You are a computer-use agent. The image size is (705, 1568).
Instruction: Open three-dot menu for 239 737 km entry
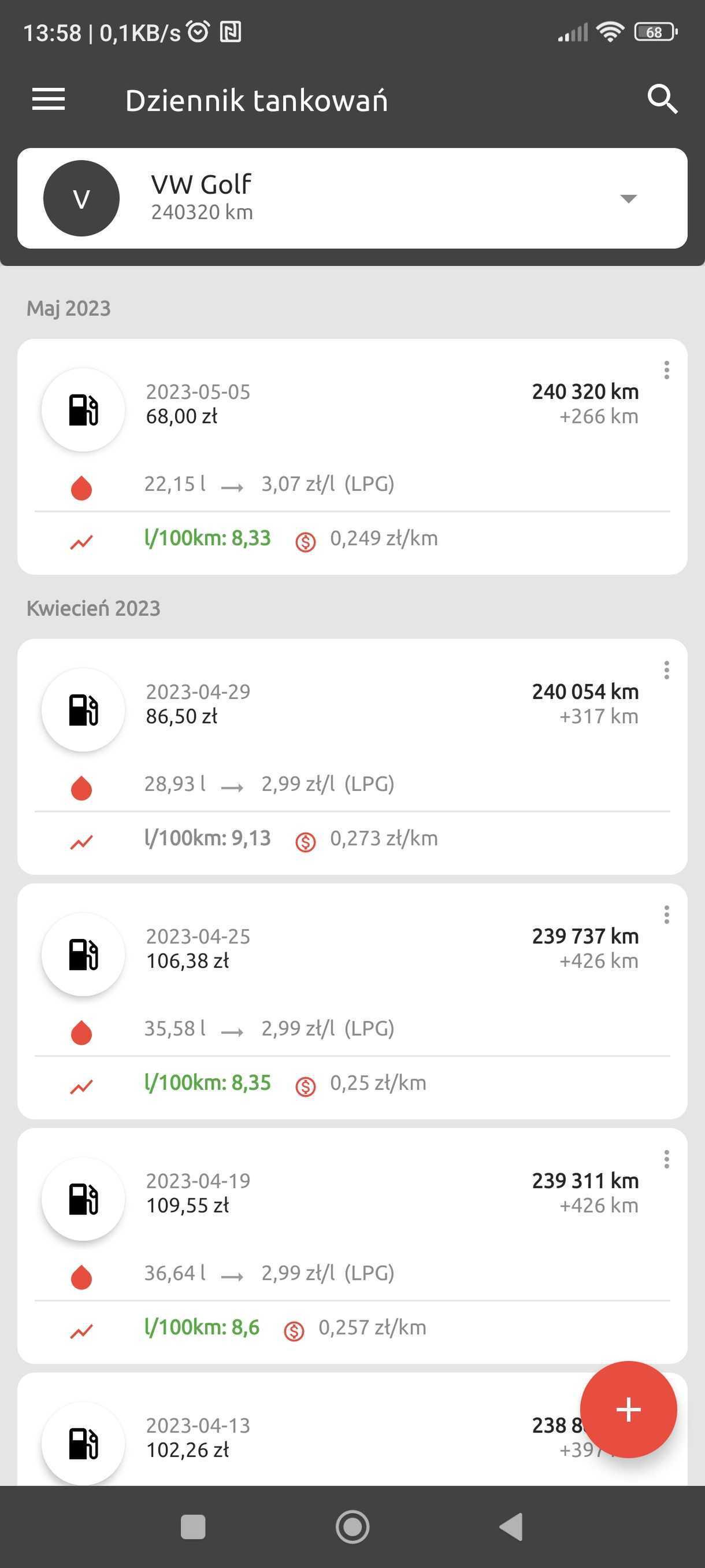click(667, 915)
